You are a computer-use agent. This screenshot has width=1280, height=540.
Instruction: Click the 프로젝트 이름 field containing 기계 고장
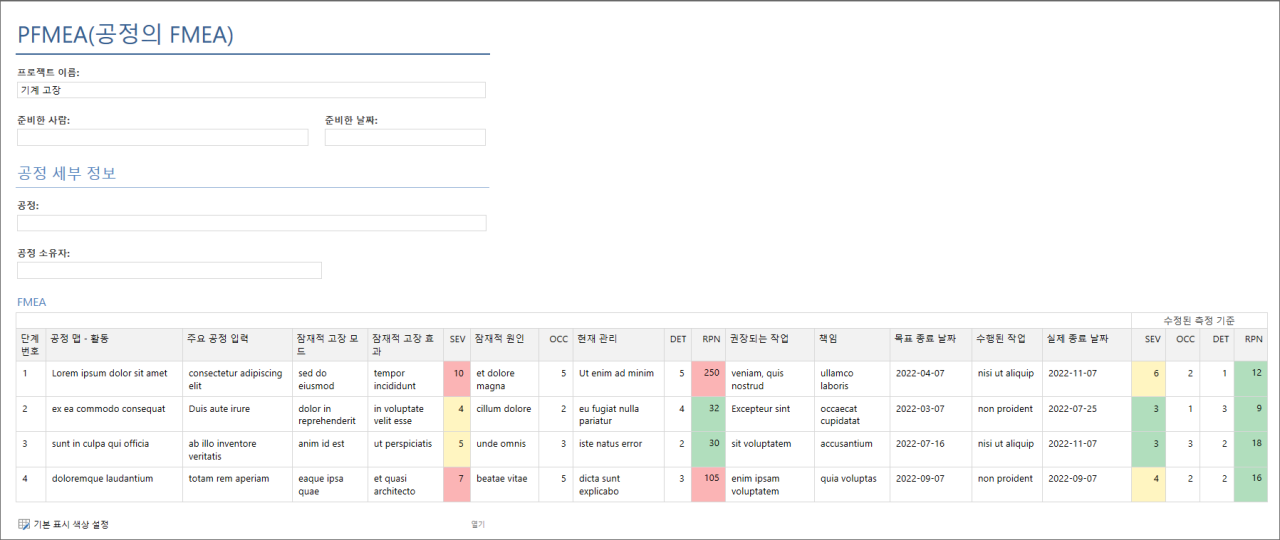251,90
